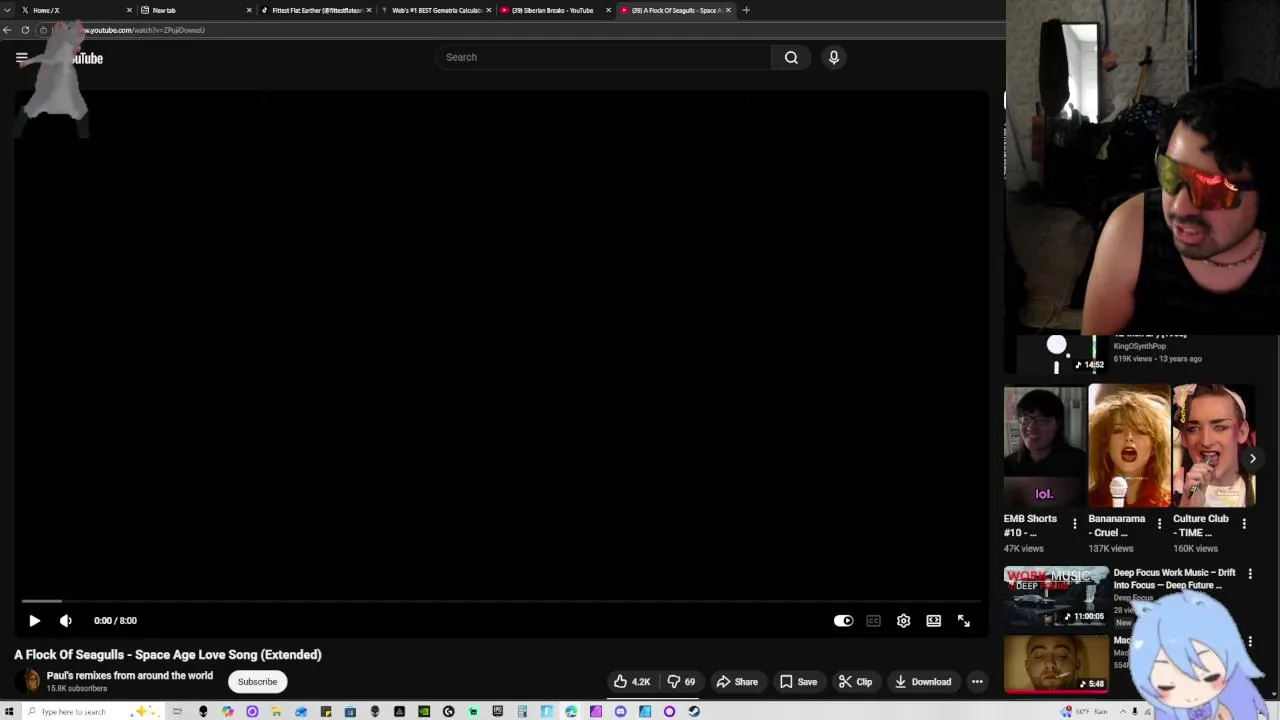Open Bananarama - Cruel short

pyautogui.click(x=1128, y=446)
